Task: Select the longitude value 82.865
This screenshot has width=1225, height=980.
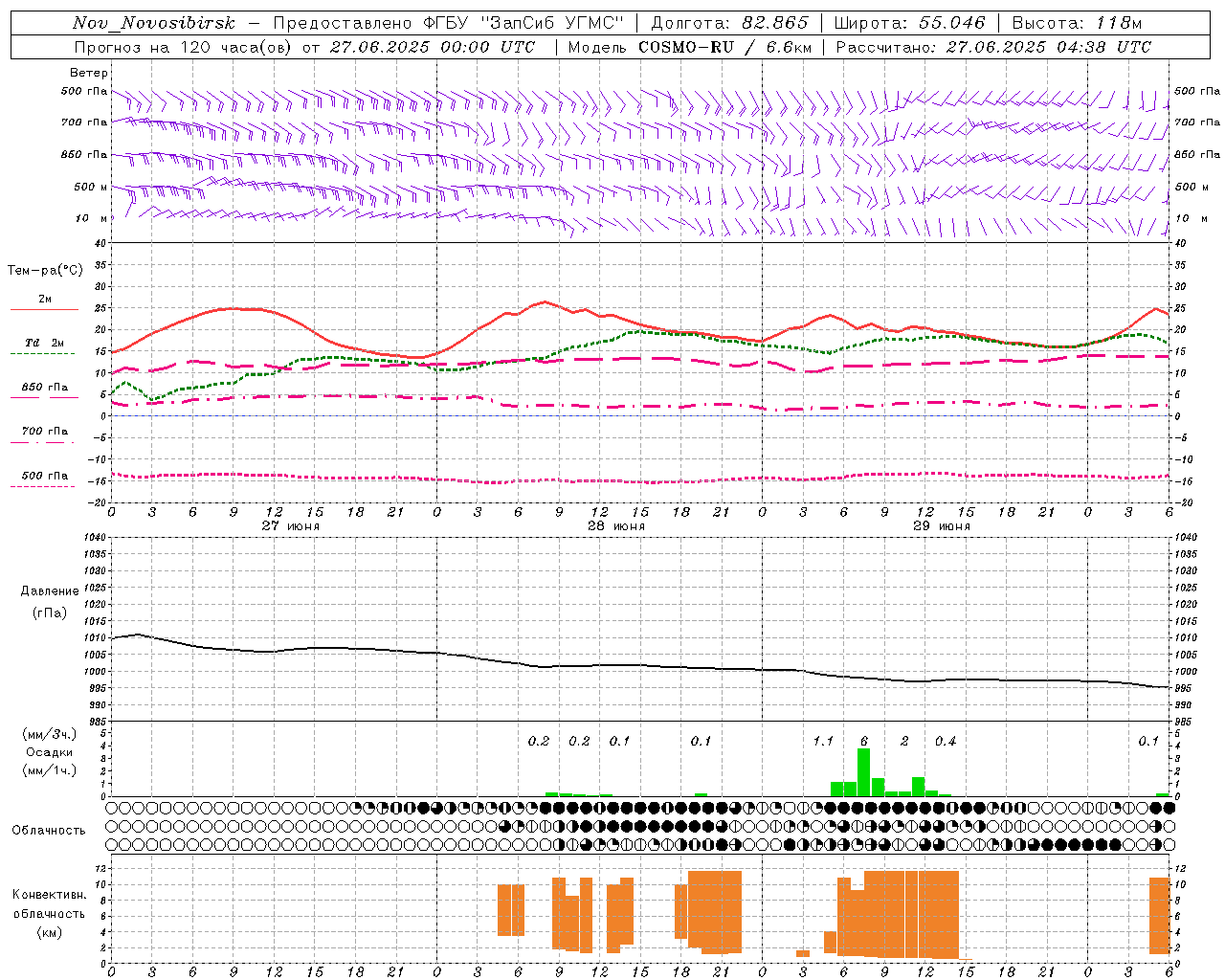Action: coord(775,23)
